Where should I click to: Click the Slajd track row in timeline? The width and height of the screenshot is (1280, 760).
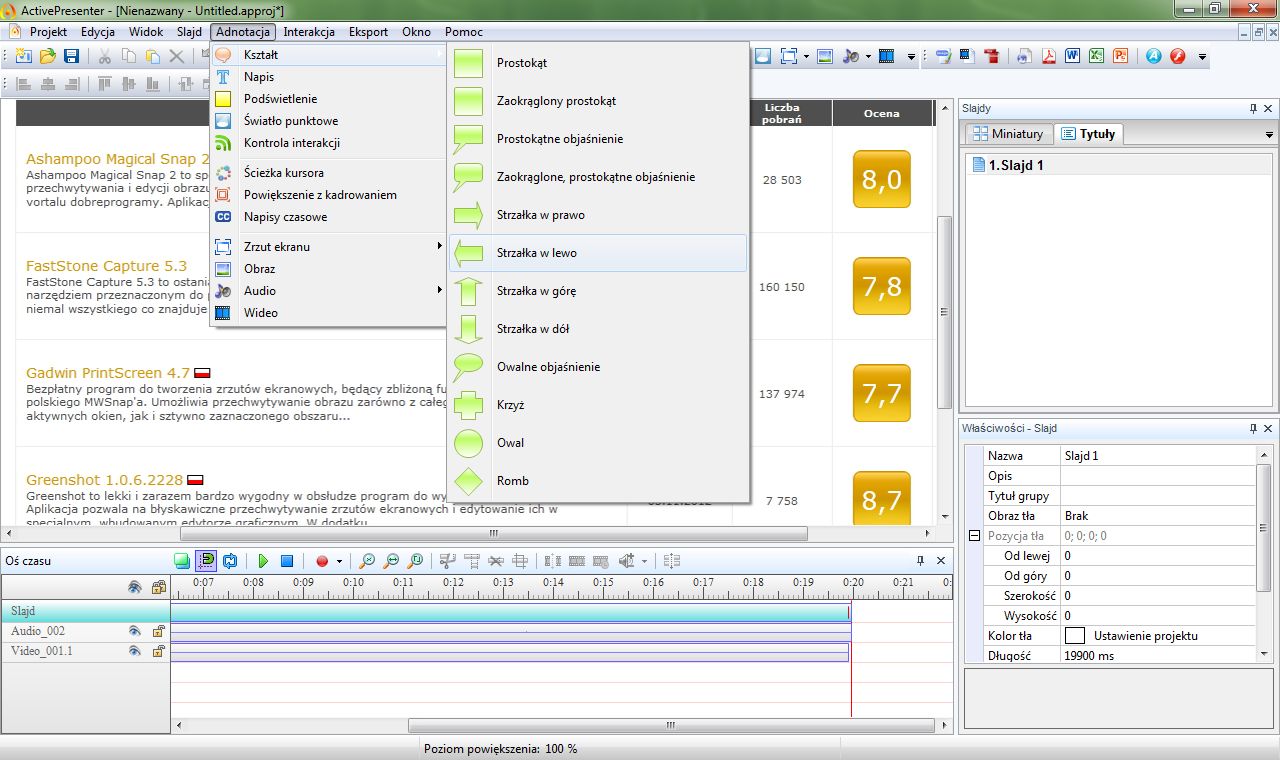coord(85,611)
